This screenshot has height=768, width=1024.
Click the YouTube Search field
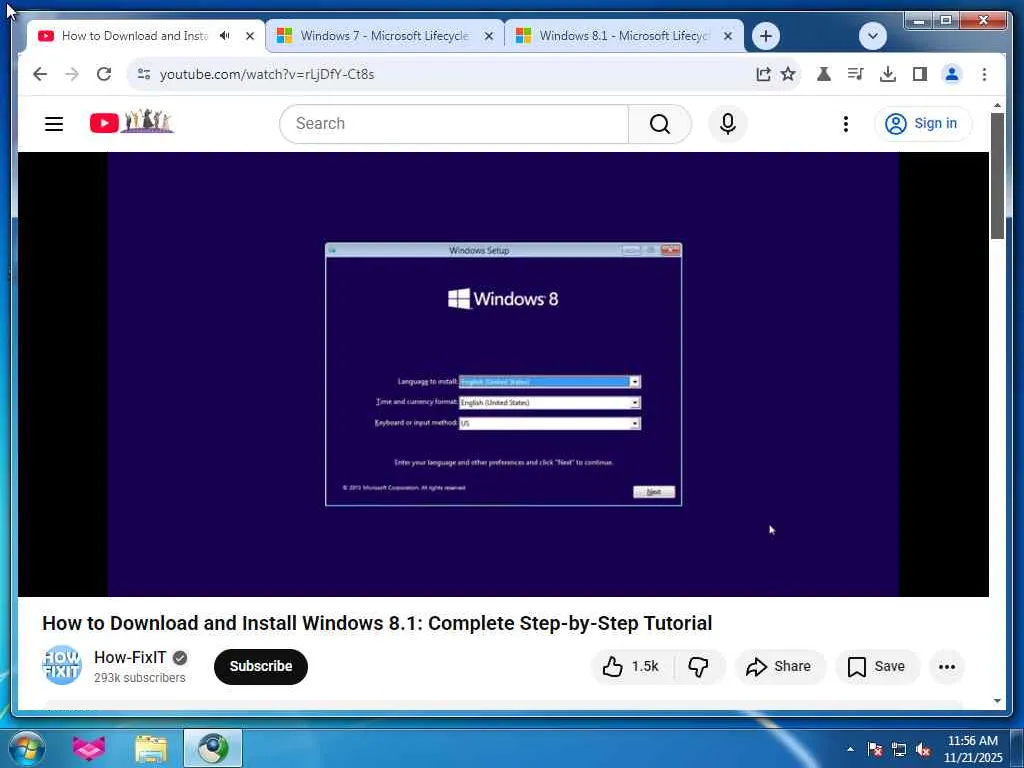(x=454, y=123)
